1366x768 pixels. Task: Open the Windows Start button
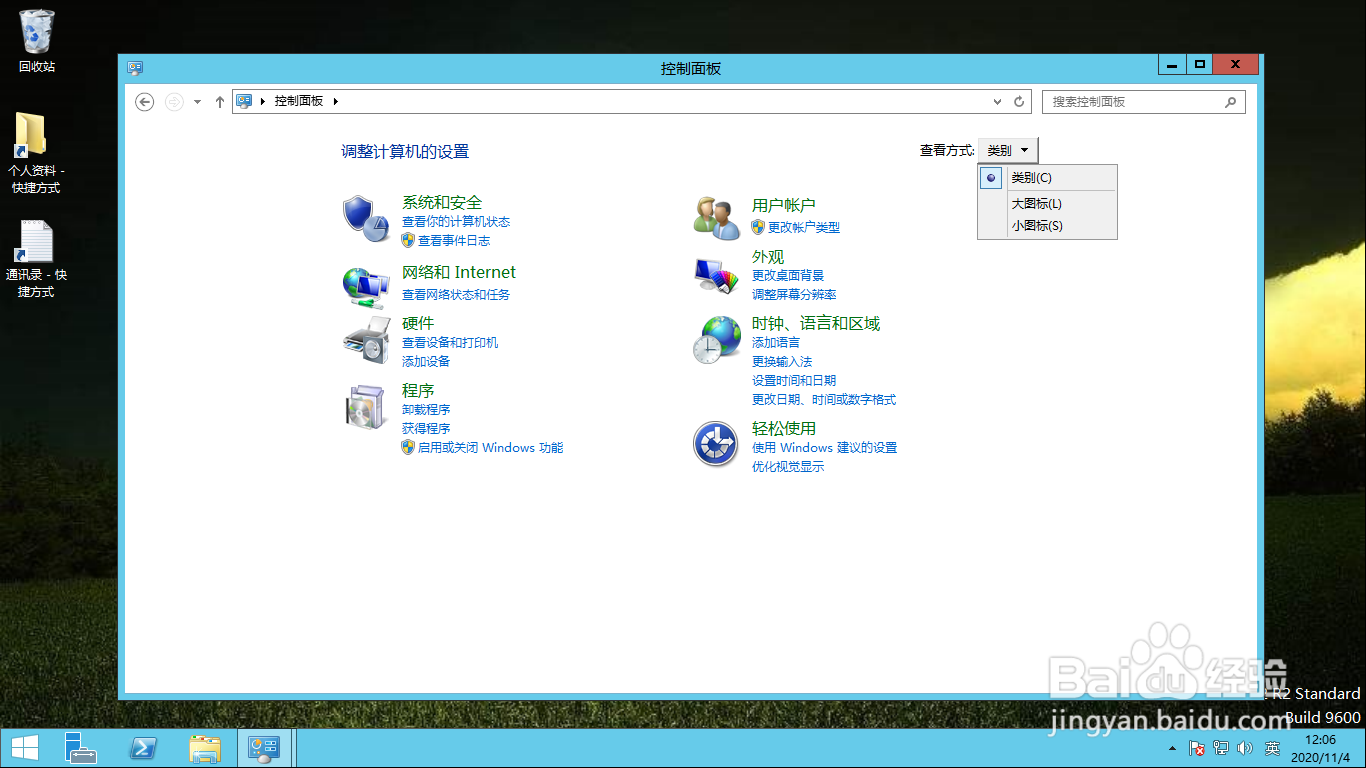(25, 748)
